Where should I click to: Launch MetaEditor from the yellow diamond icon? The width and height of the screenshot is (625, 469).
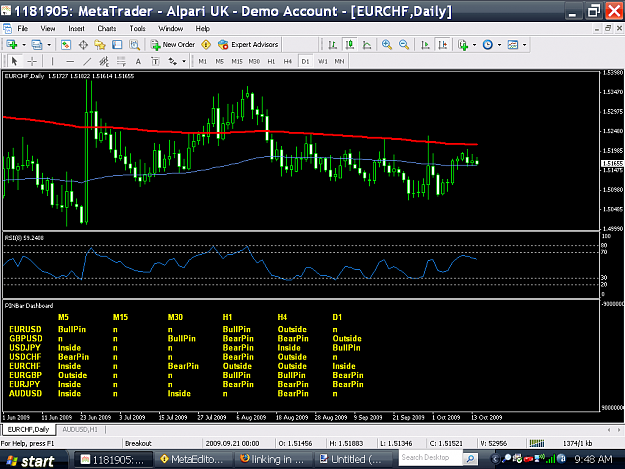206,45
